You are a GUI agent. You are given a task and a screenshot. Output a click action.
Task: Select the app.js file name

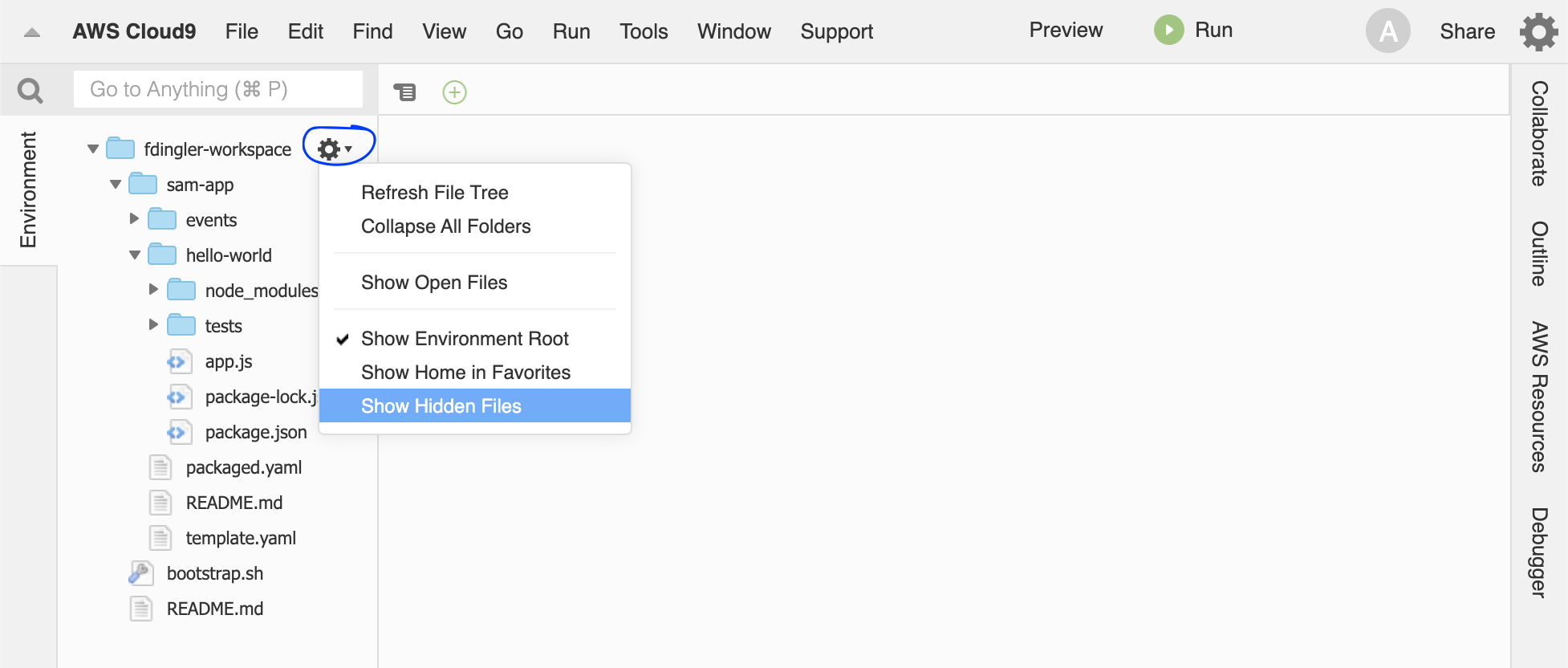pos(229,361)
